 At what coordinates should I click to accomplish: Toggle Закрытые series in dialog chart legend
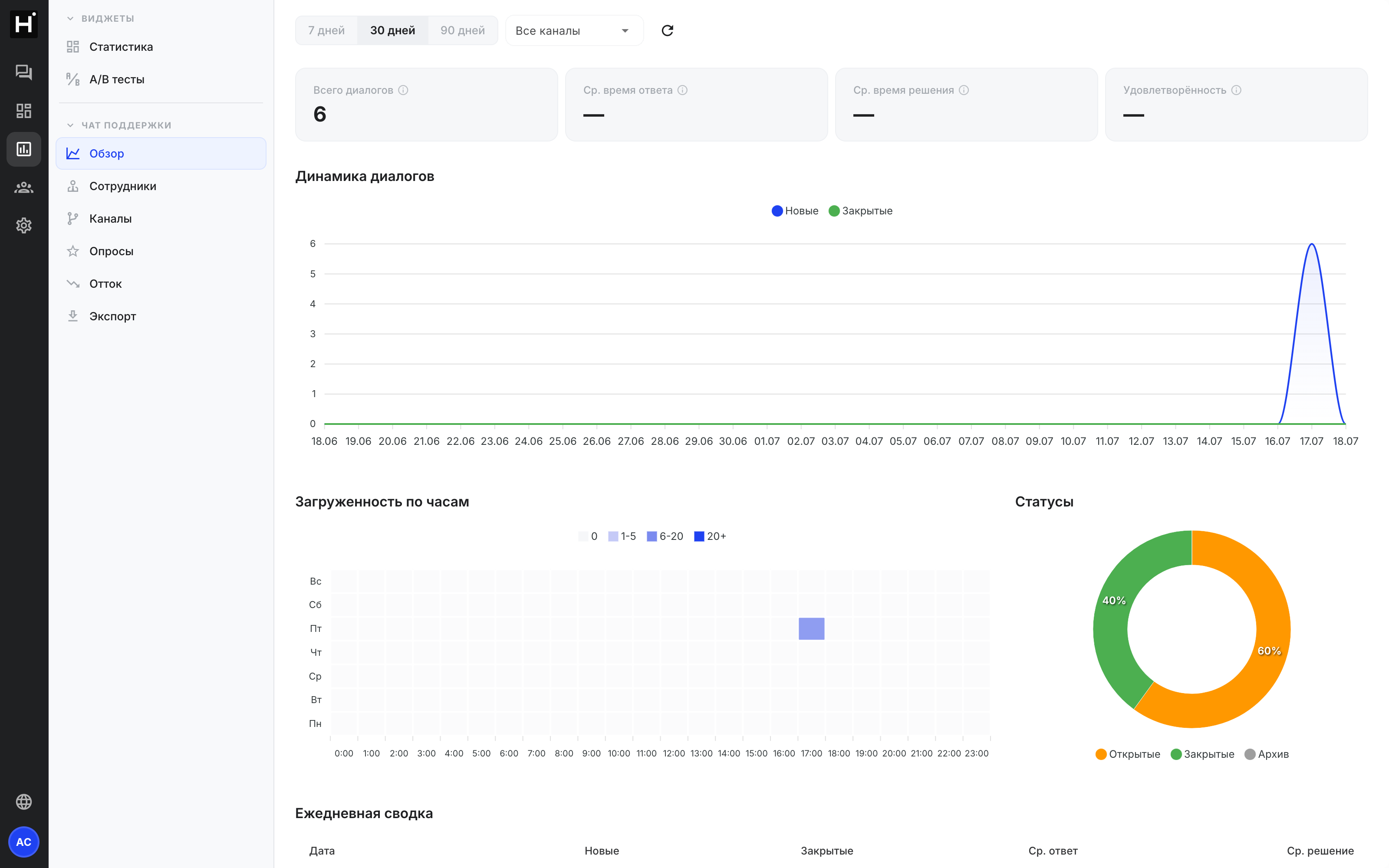[860, 210]
